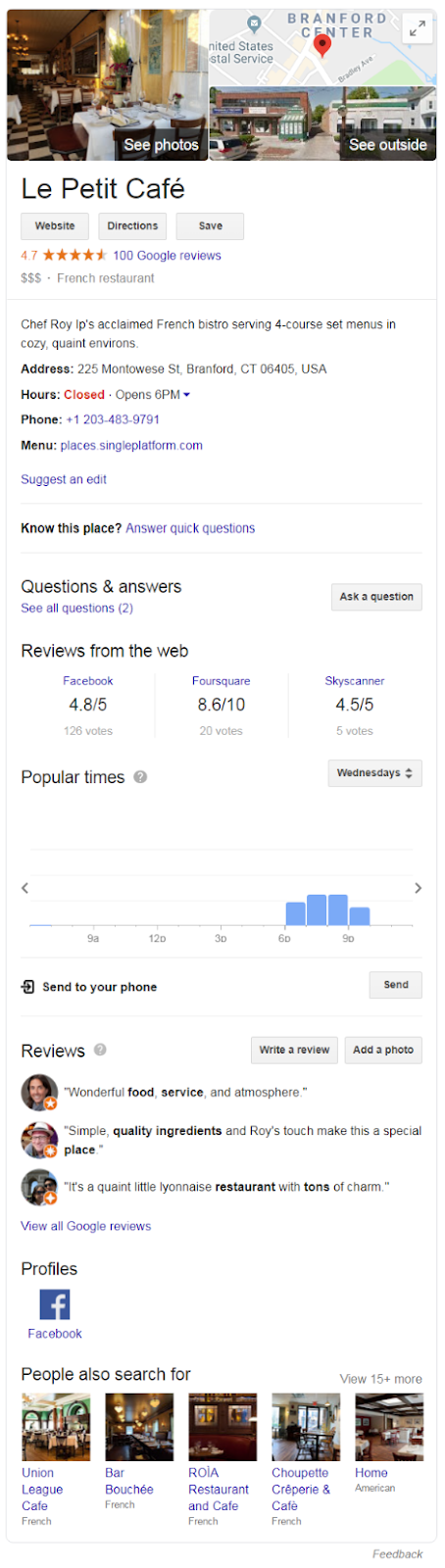The width and height of the screenshot is (445, 1568).
Task: Show next day in popular times chart
Action: click(x=418, y=888)
